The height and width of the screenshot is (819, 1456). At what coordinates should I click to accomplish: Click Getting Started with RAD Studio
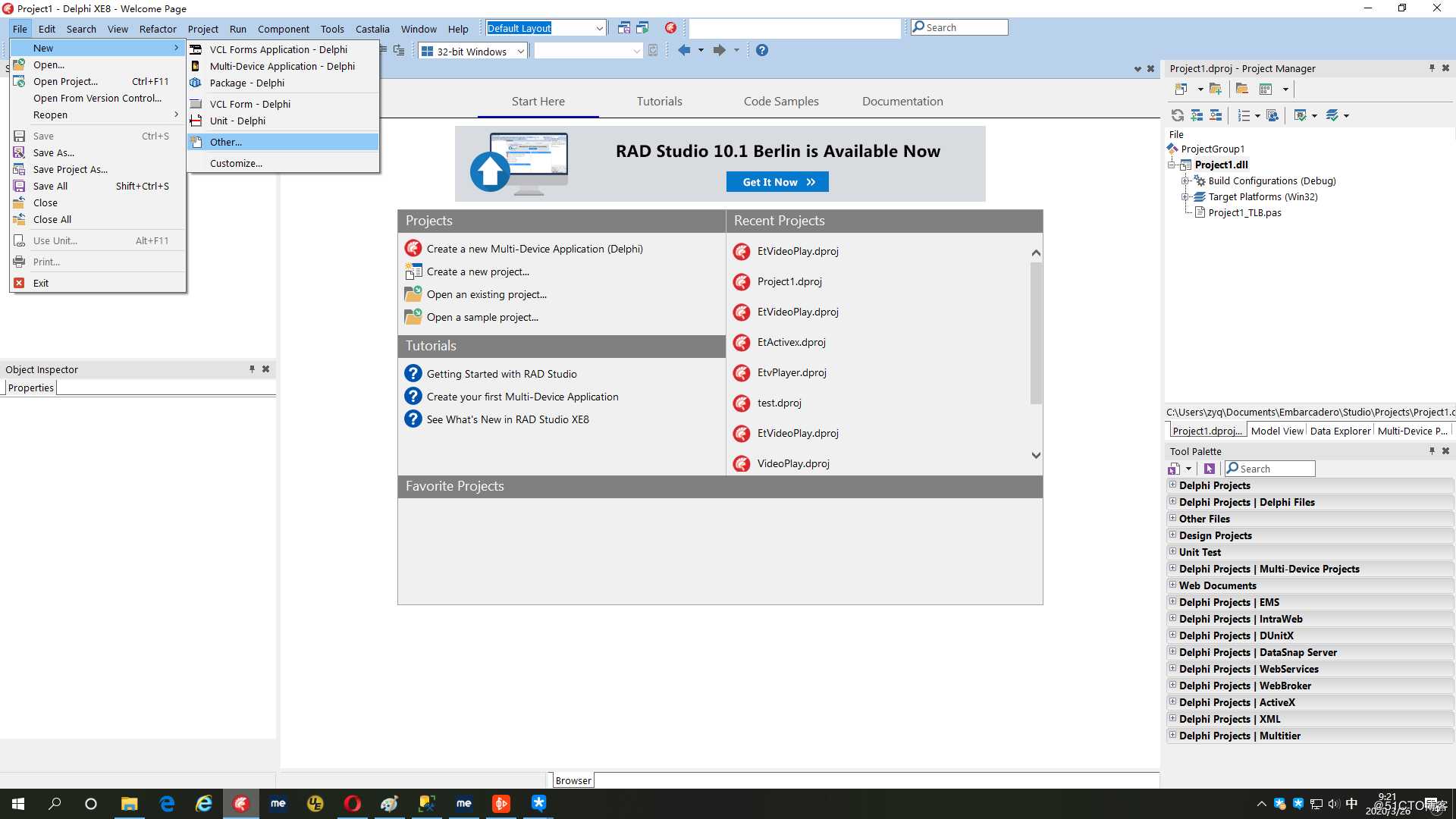point(501,374)
